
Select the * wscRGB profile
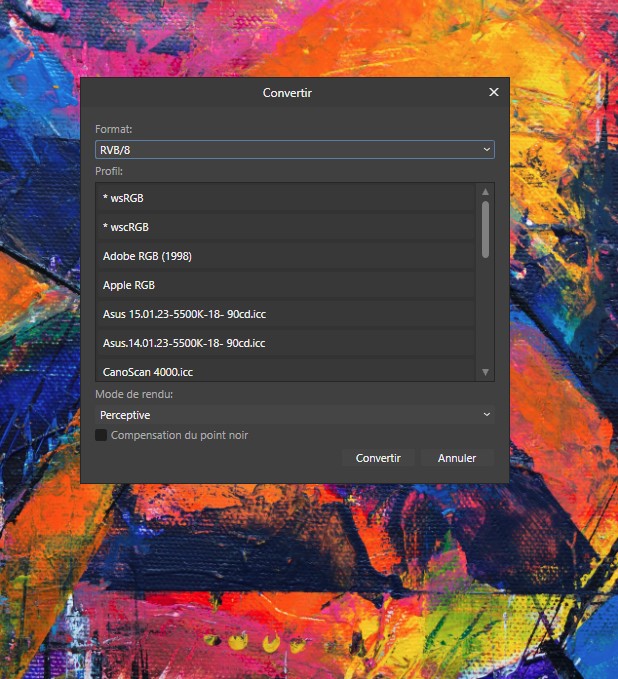(286, 227)
